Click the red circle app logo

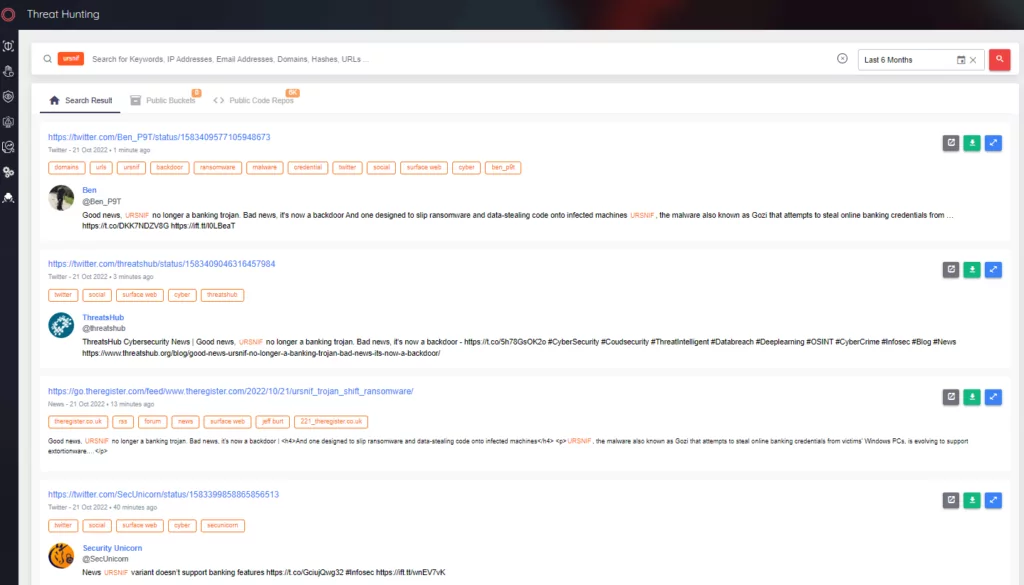point(8,14)
